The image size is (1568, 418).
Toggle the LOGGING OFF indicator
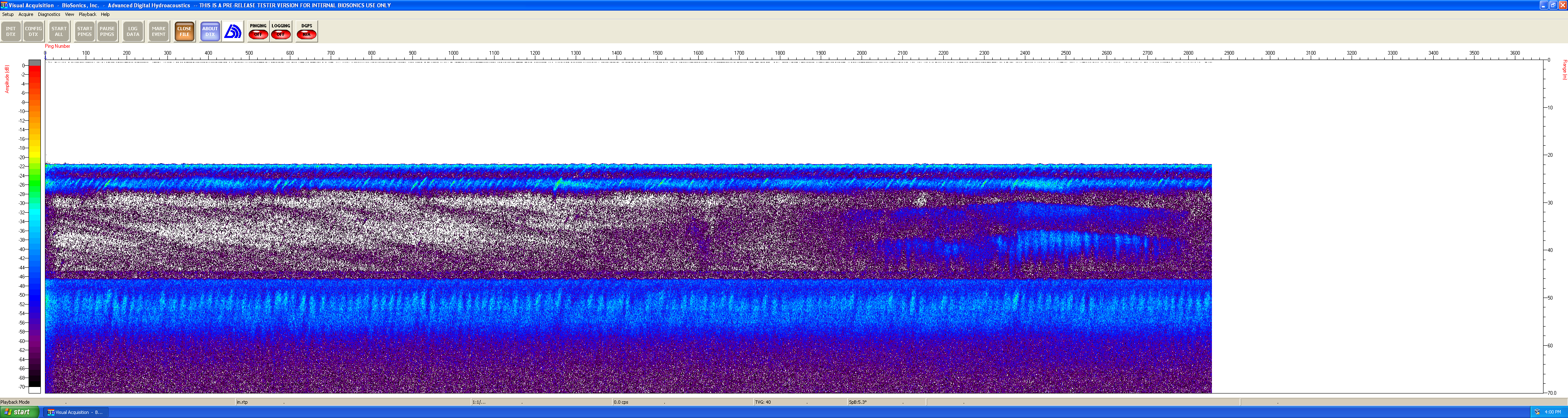point(281,31)
